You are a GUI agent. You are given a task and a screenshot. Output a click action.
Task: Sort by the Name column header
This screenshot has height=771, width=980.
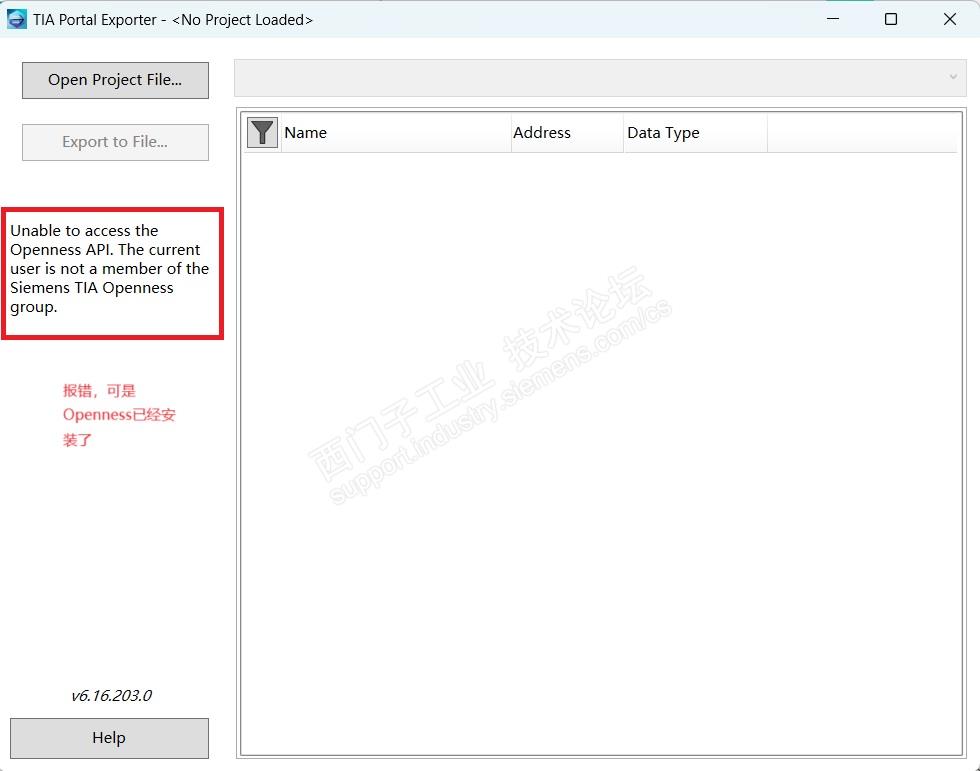tap(396, 132)
